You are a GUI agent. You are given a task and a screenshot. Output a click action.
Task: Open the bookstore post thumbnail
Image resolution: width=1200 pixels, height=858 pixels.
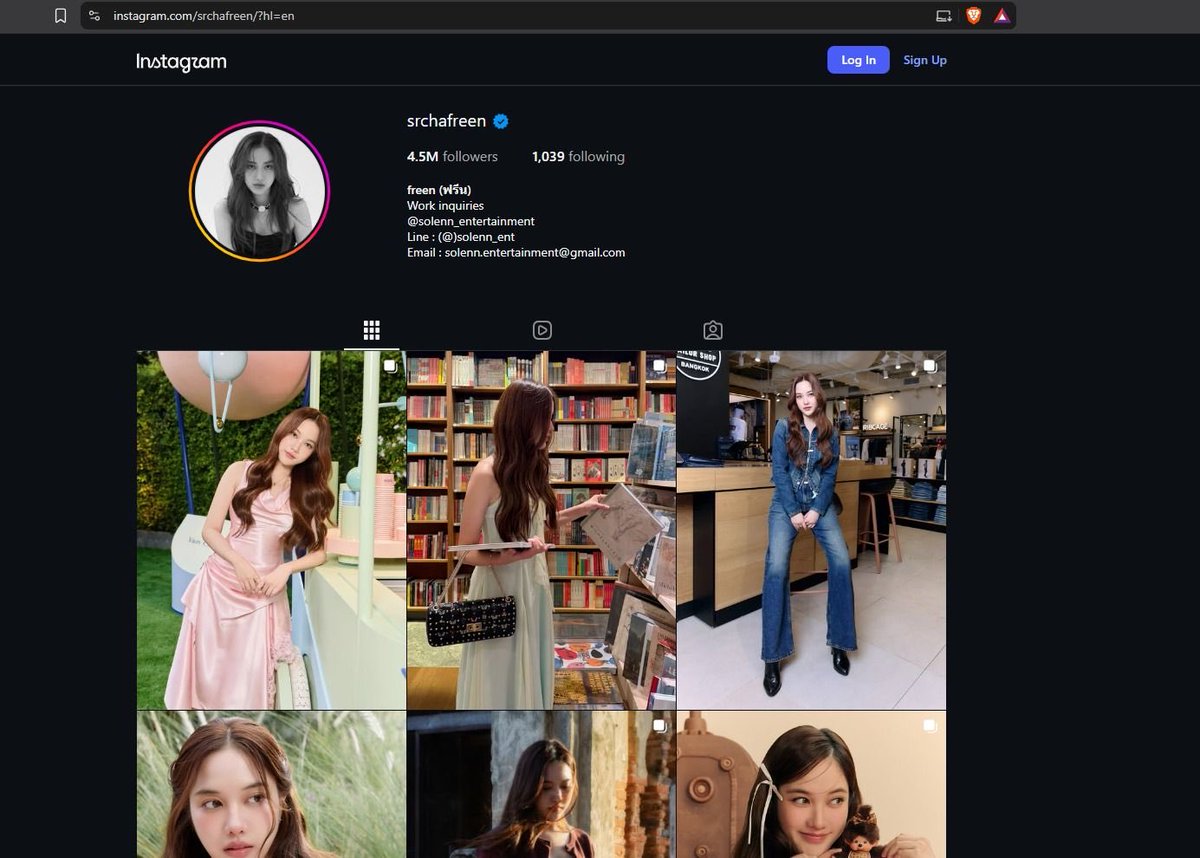pos(541,530)
